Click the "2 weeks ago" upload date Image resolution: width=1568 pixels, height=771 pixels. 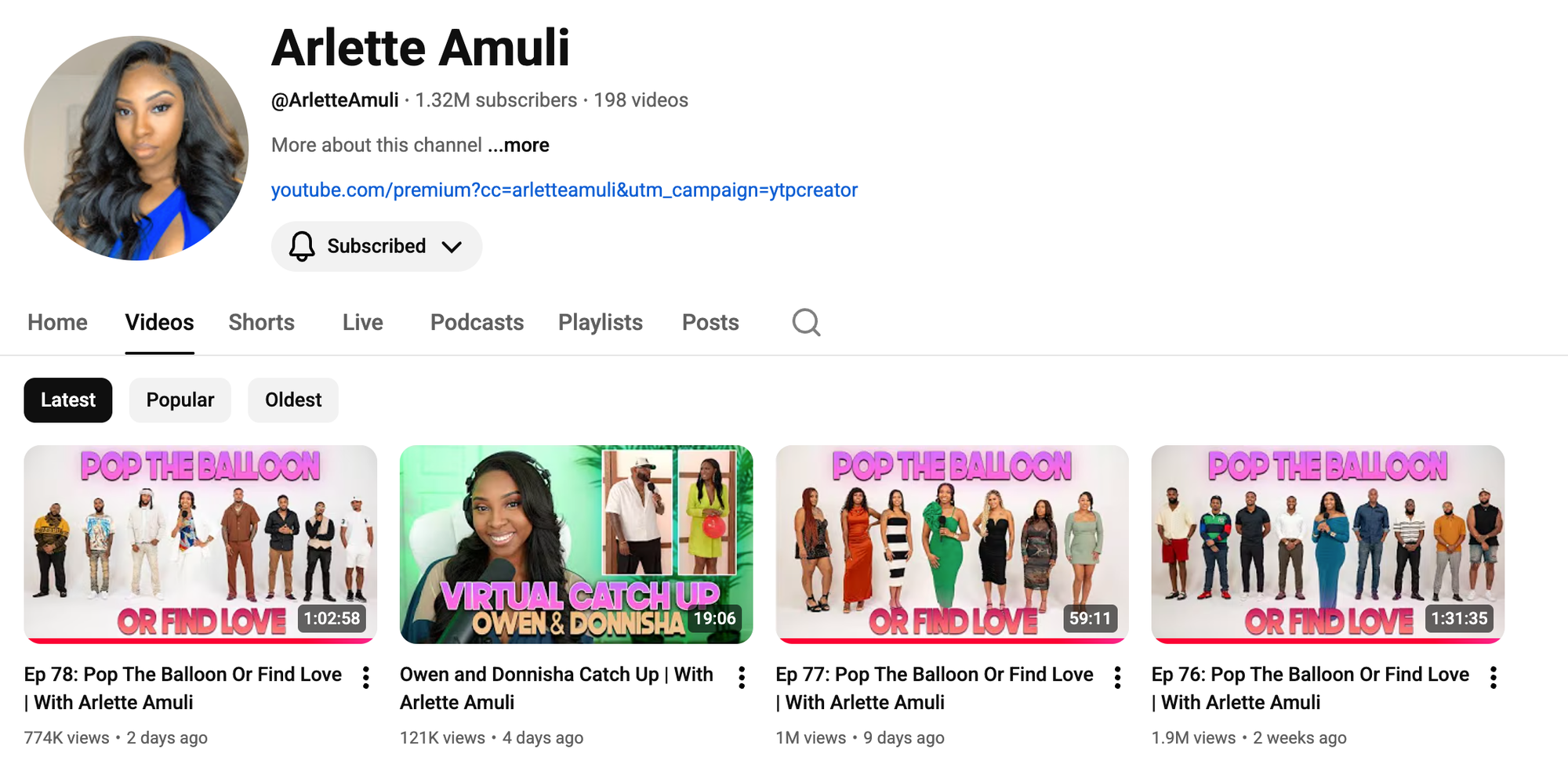point(1300,738)
